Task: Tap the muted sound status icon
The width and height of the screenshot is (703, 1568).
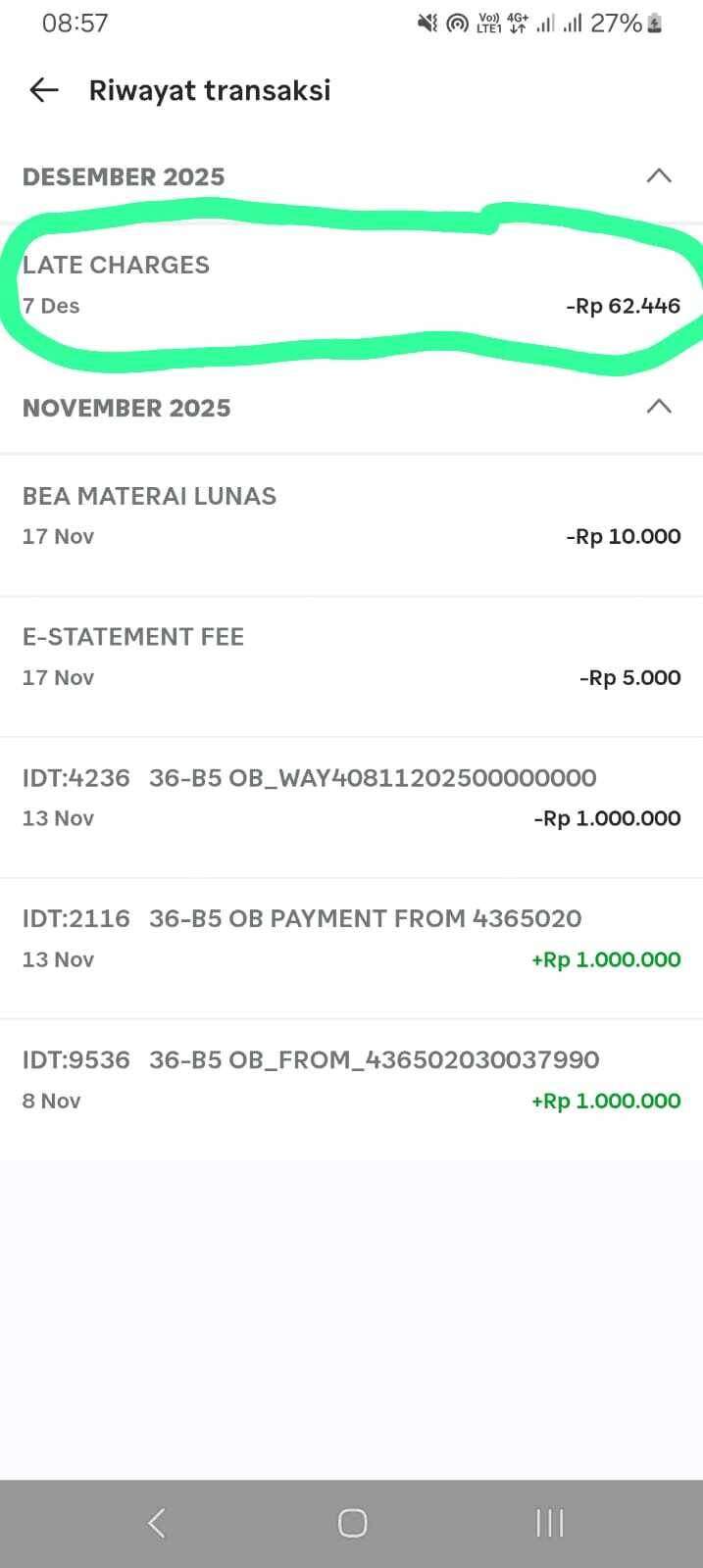Action: (427, 24)
